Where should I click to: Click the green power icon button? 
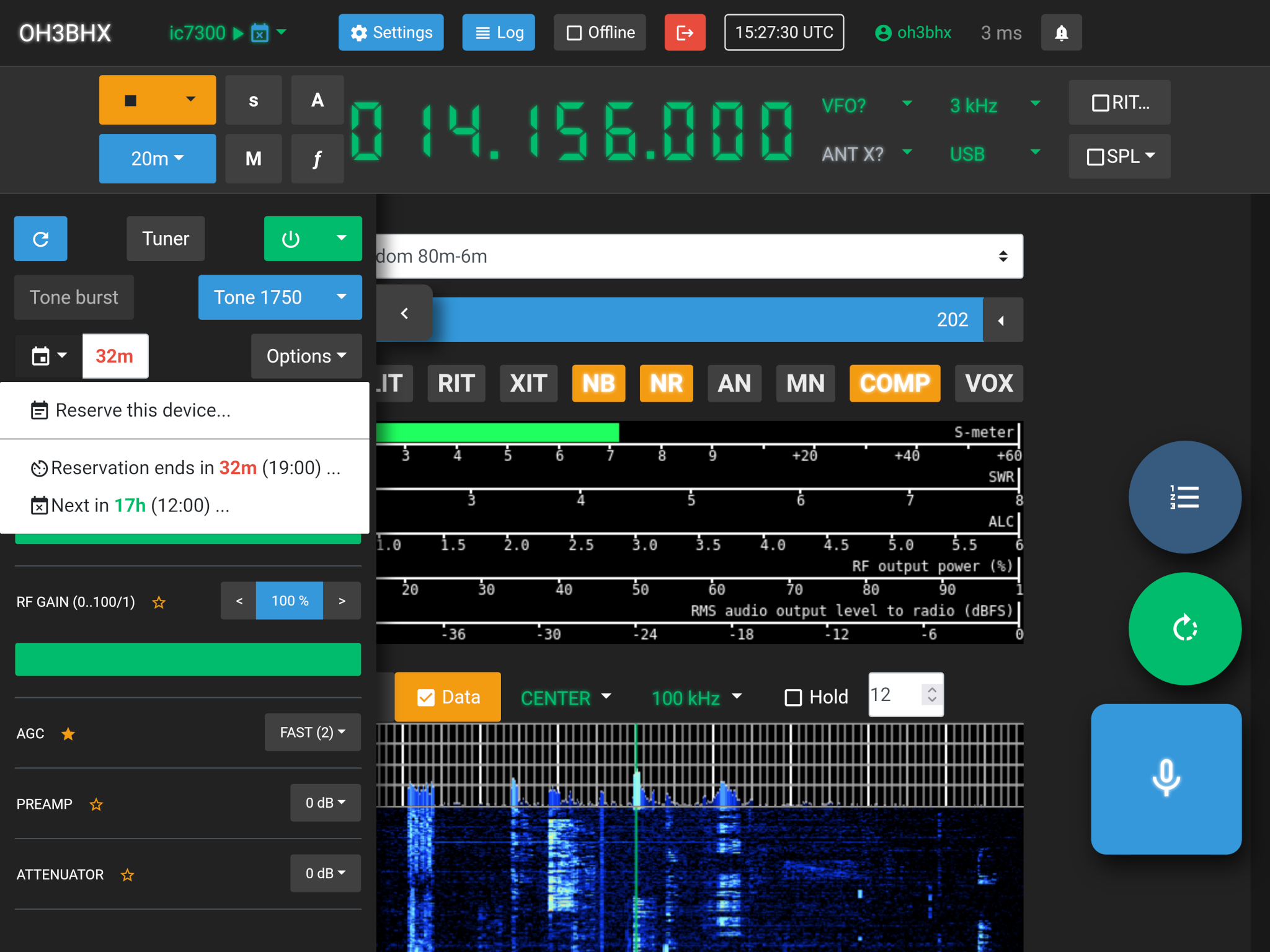[x=291, y=239]
